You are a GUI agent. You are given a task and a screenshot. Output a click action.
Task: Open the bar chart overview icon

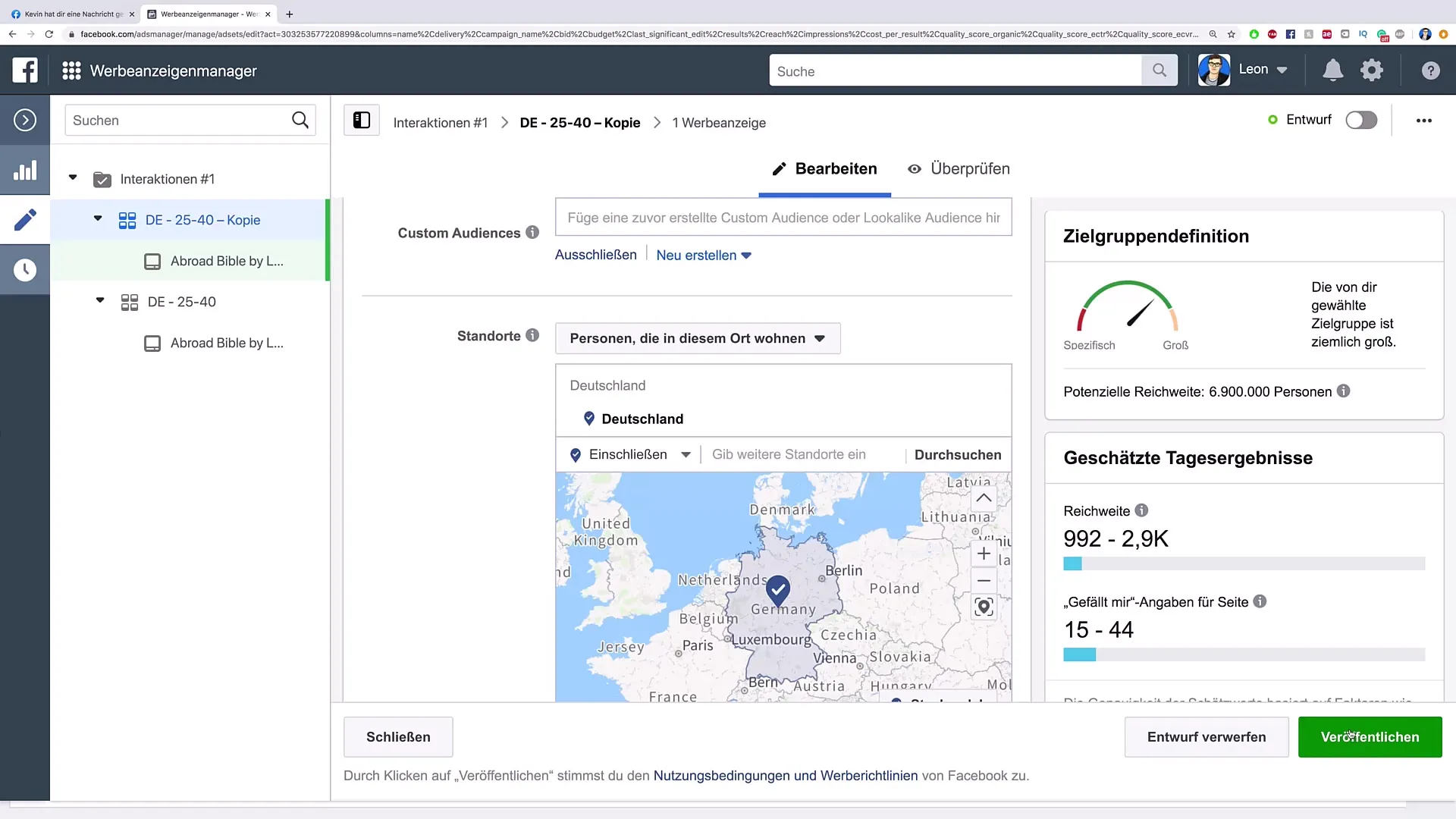(x=25, y=170)
